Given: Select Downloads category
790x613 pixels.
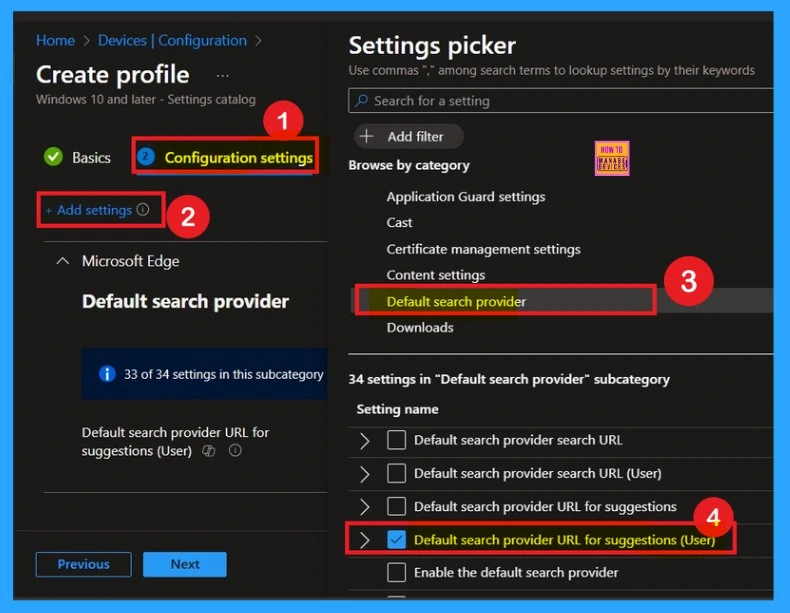Looking at the screenshot, I should pyautogui.click(x=420, y=327).
